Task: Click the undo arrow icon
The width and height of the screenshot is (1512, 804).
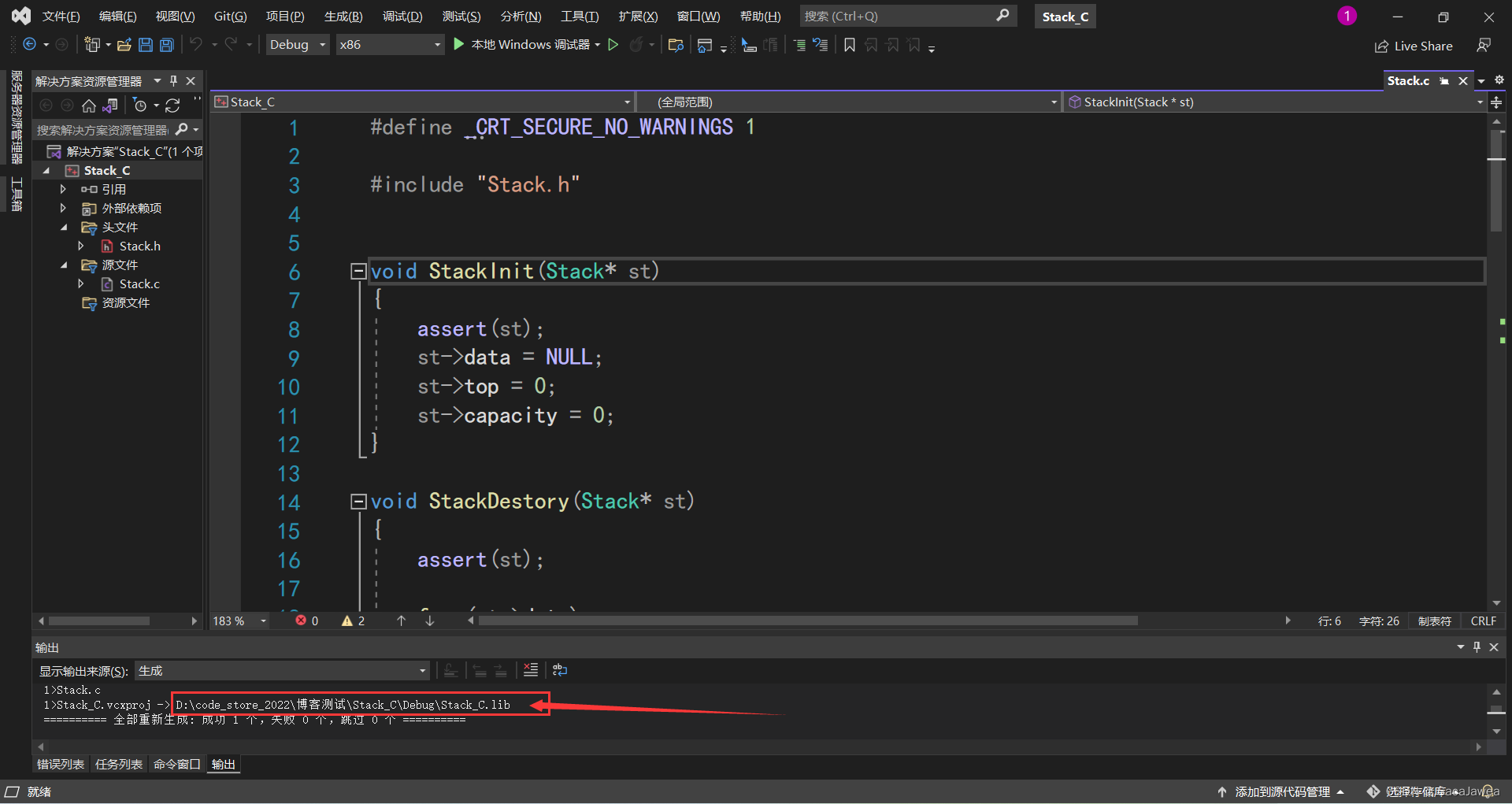Action: coord(196,45)
